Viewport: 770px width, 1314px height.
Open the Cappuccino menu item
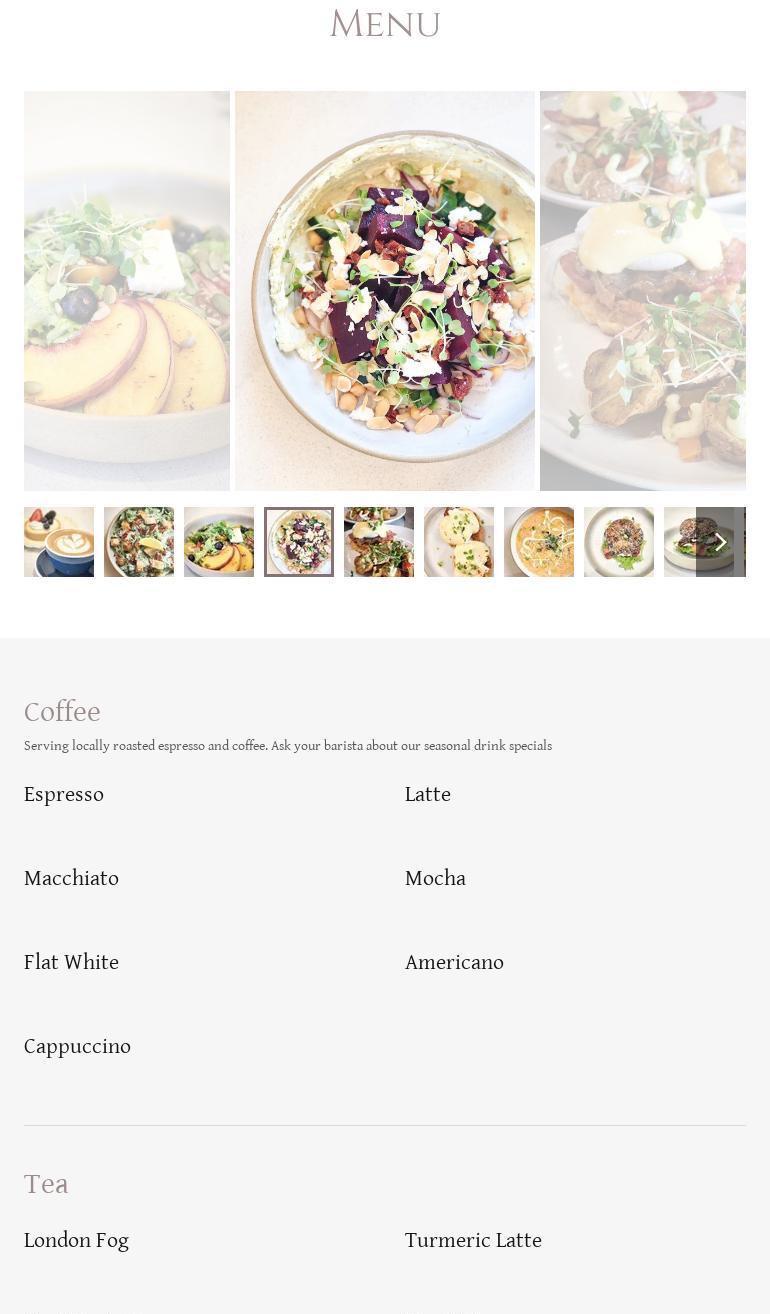tap(77, 1047)
